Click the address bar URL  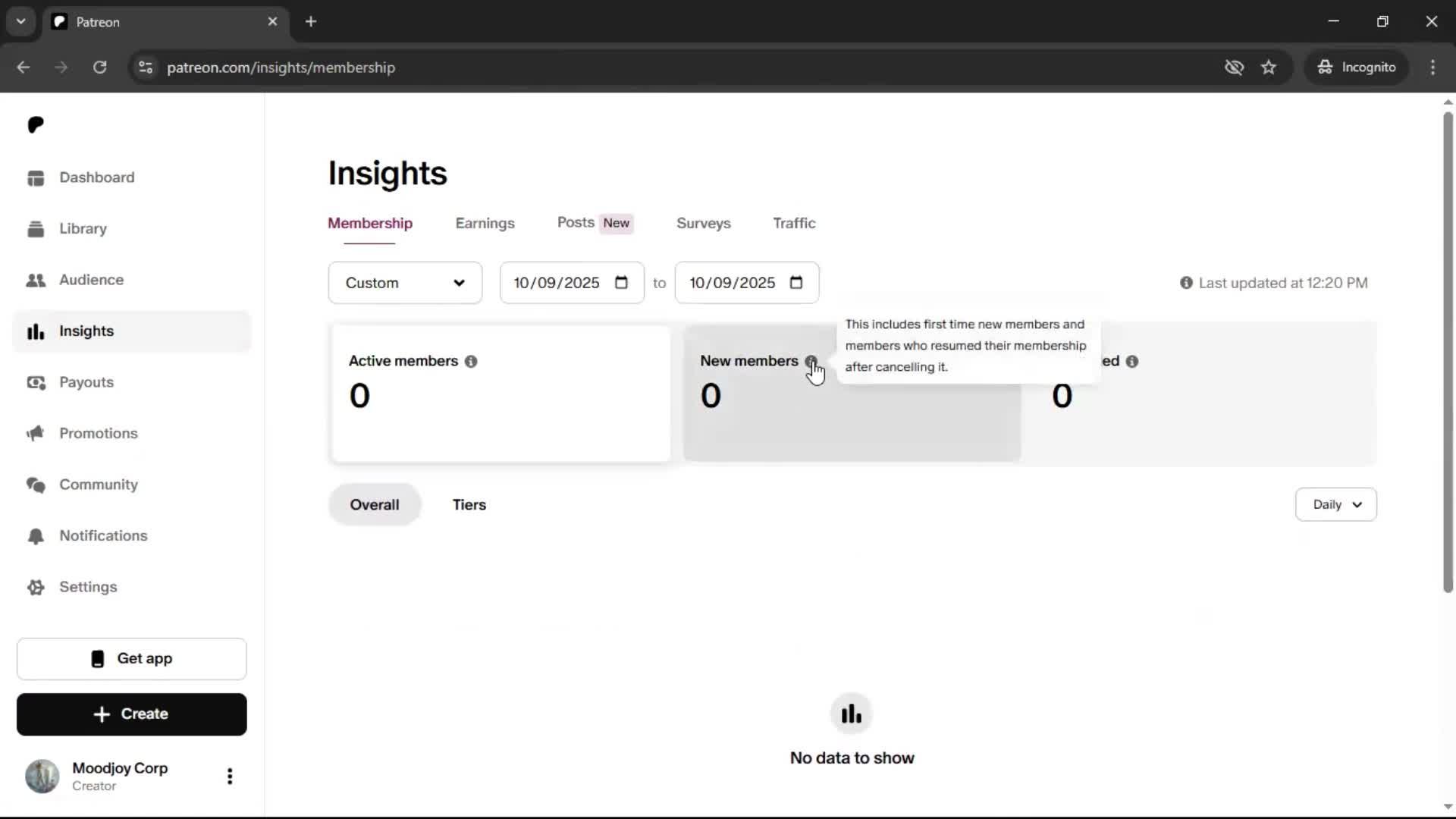281,67
